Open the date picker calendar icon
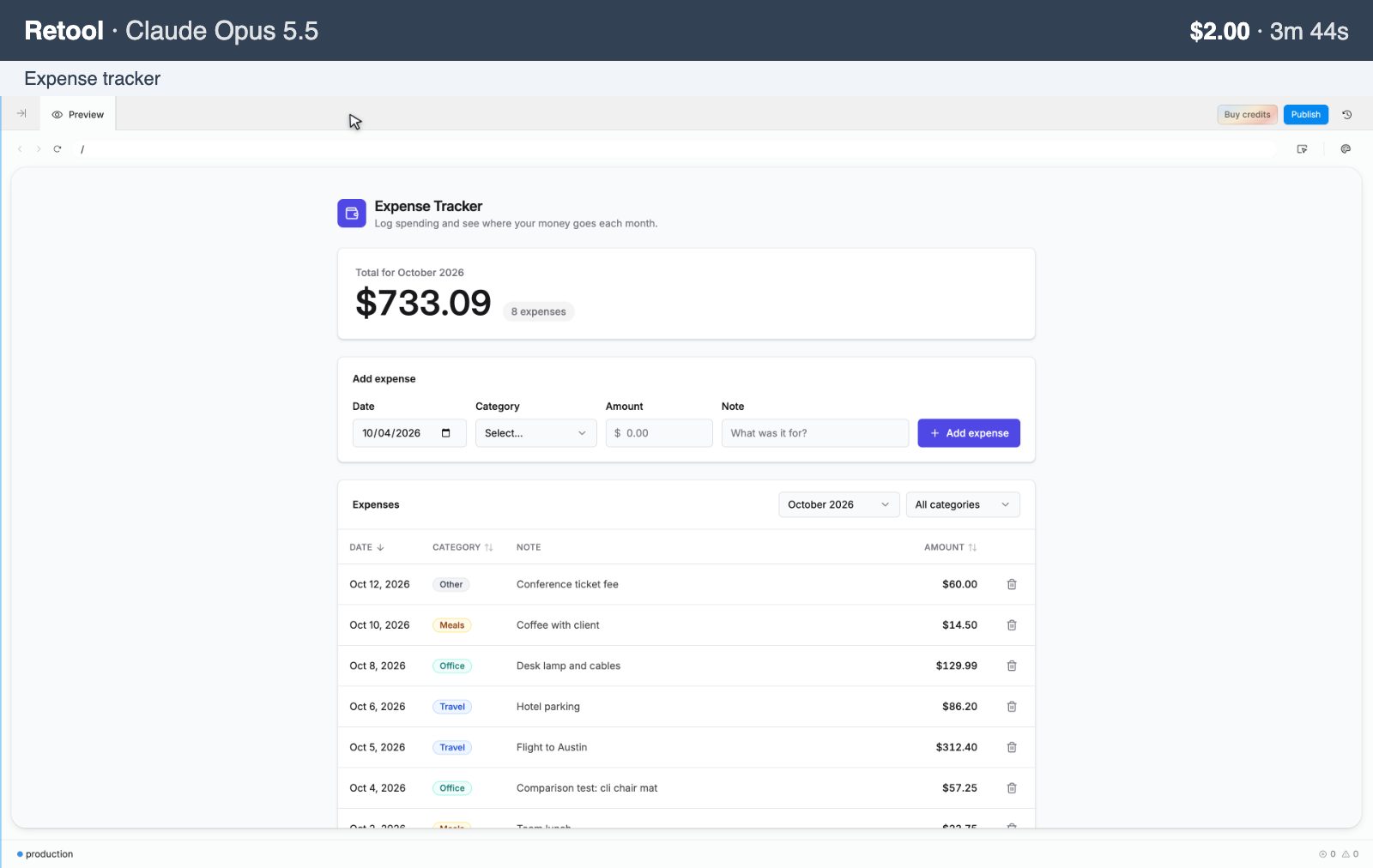The height and width of the screenshot is (868, 1373). click(x=445, y=433)
